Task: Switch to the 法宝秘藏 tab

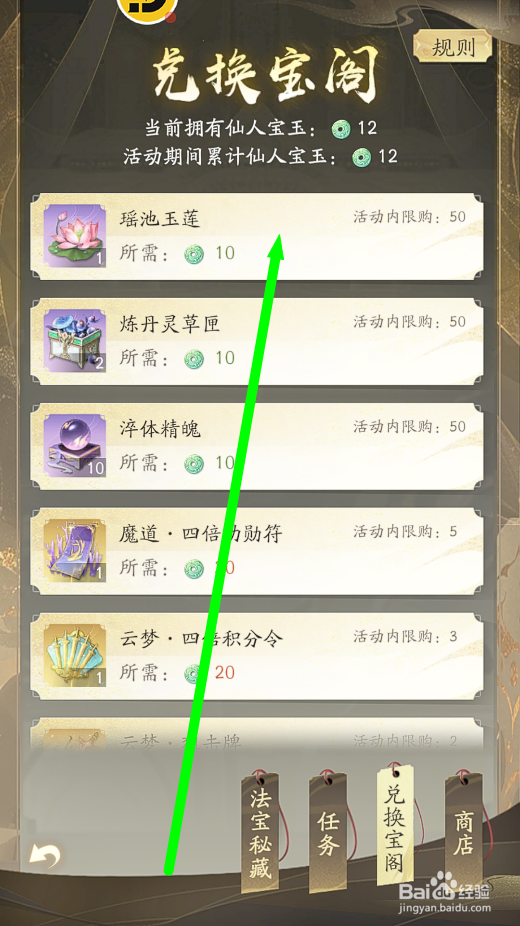Action: (260, 831)
